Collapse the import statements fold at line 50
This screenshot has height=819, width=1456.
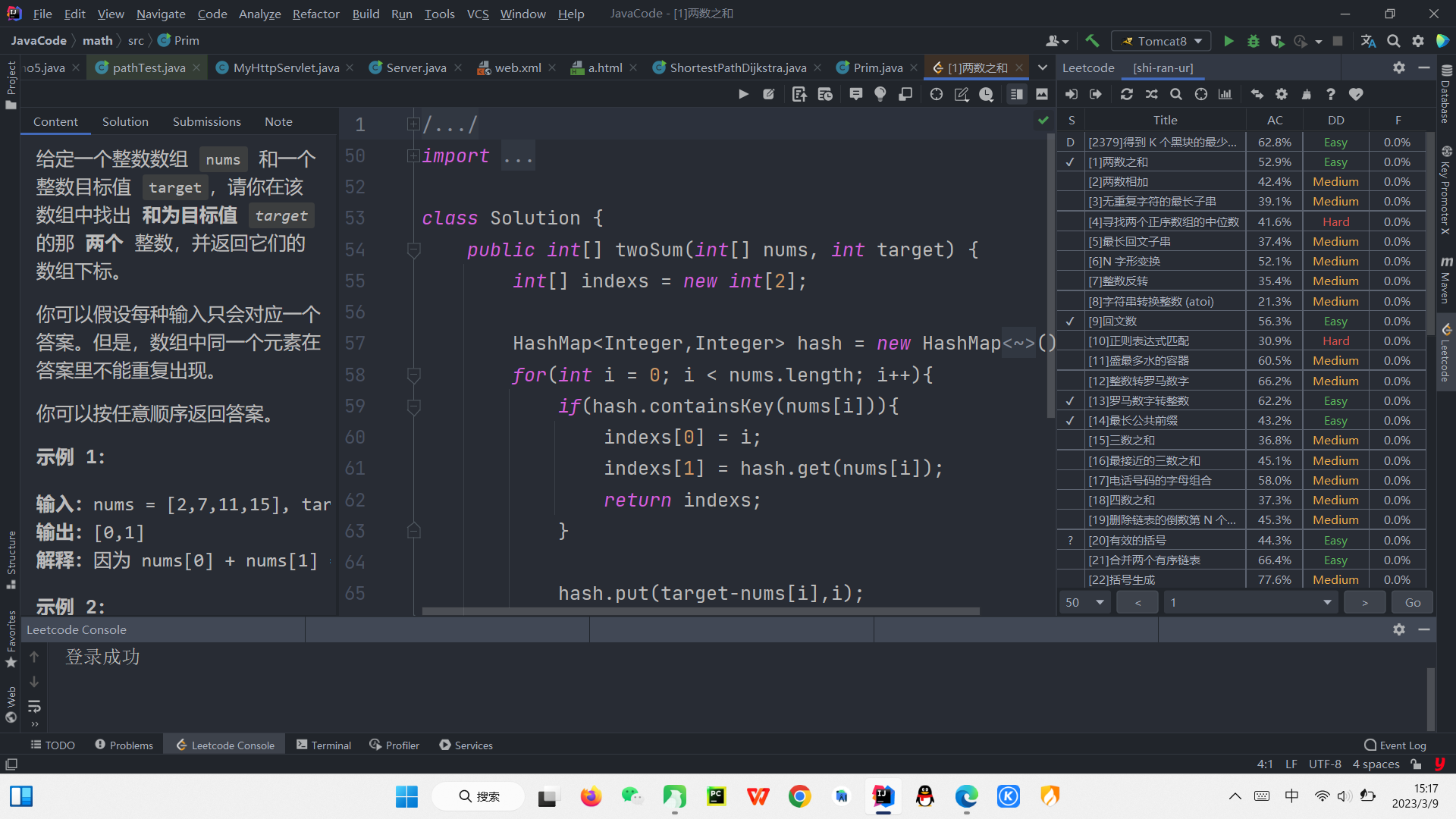[x=413, y=155]
